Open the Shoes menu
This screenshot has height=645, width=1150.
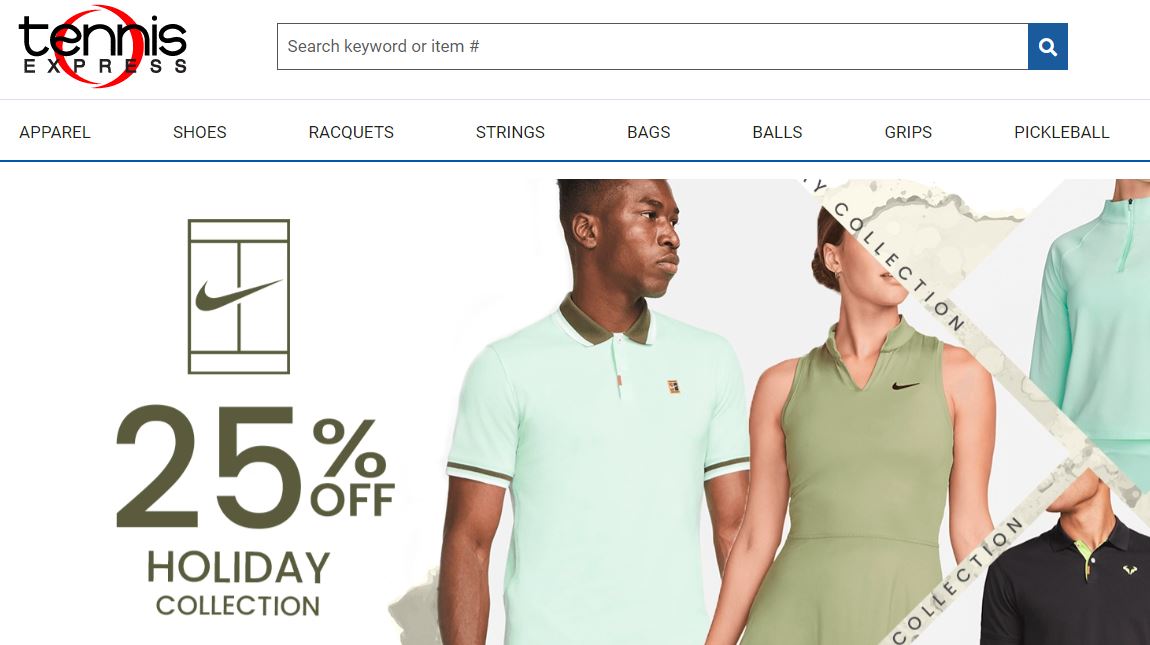[x=199, y=132]
